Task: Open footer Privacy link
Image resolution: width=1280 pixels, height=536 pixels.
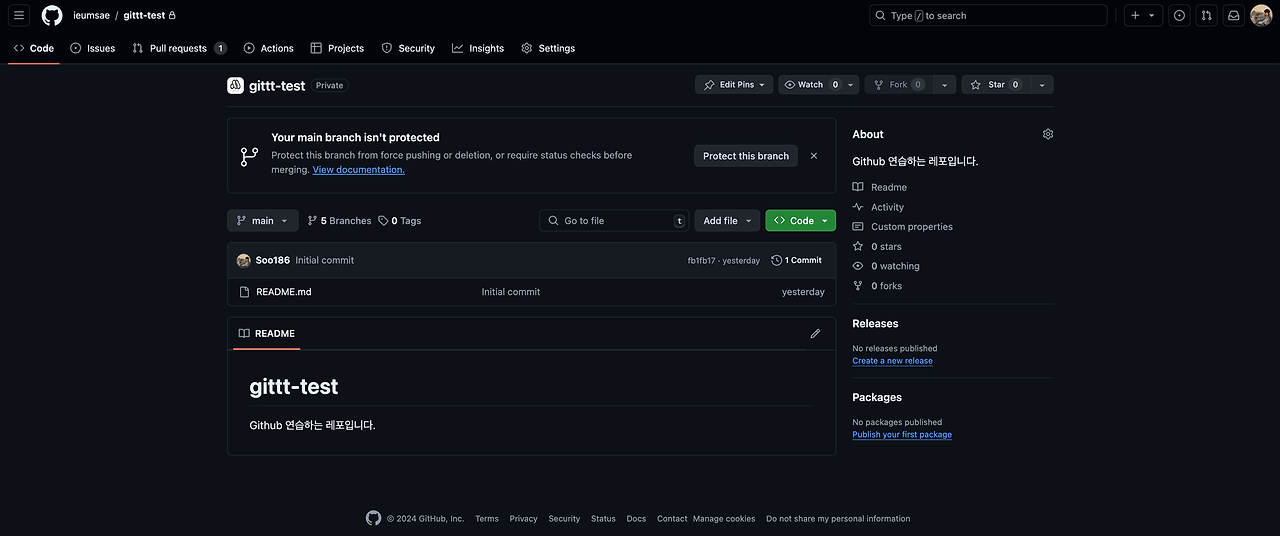Action: (523, 519)
